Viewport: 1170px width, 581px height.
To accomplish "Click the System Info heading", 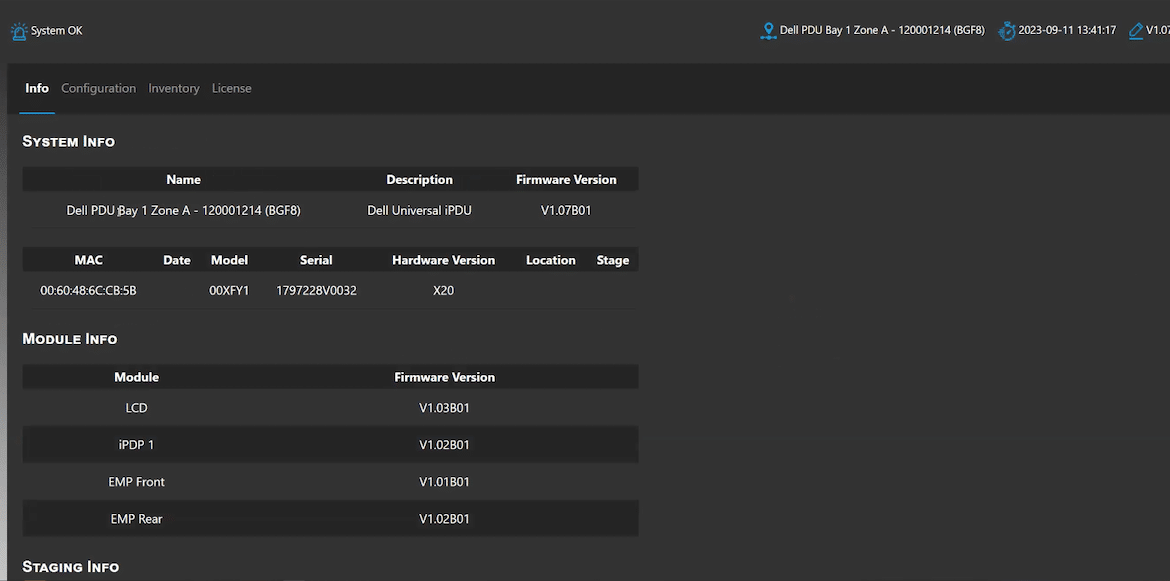I will pyautogui.click(x=69, y=142).
